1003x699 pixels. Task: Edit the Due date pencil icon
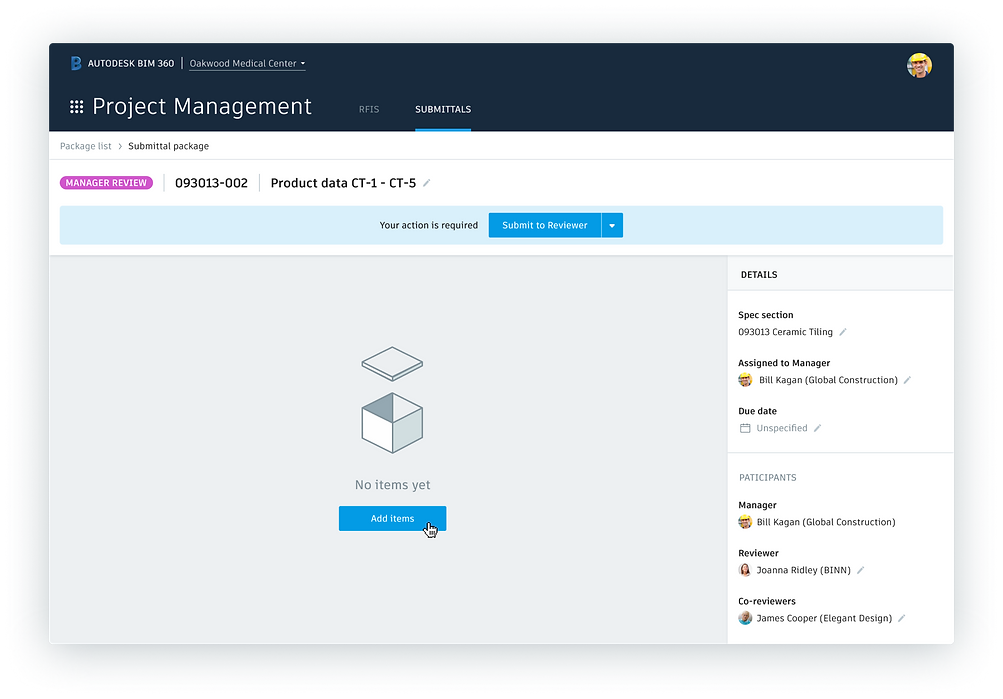click(817, 428)
